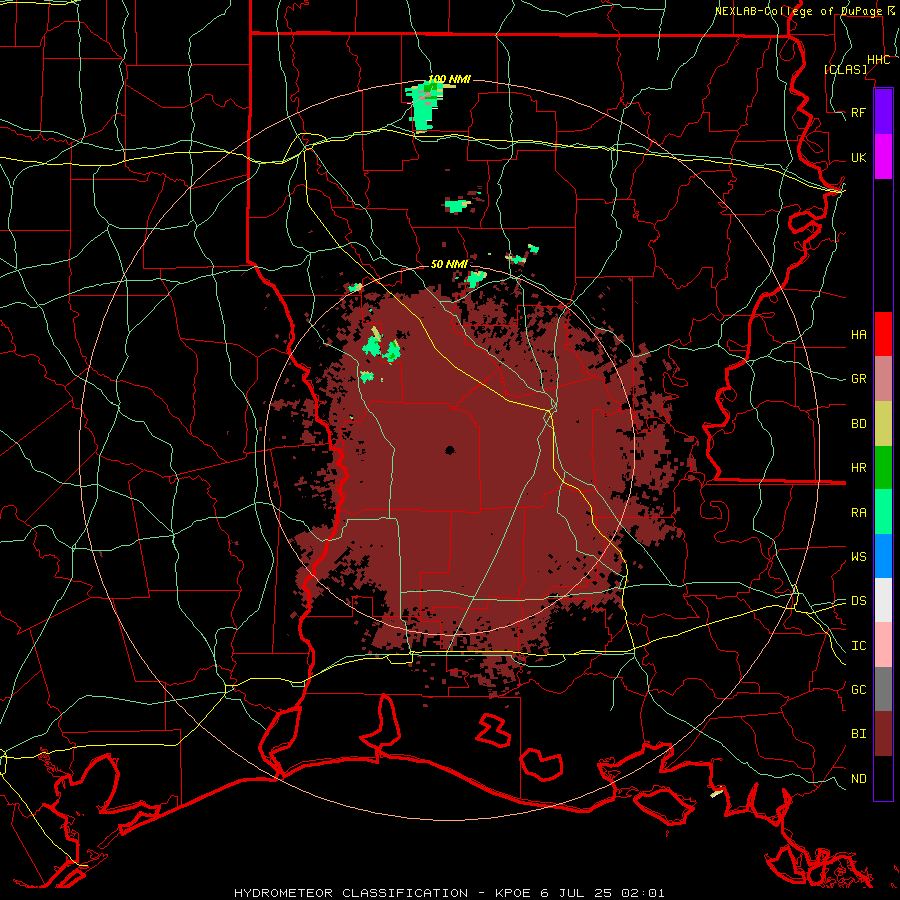Click the BI brown legend swatch

tap(883, 734)
